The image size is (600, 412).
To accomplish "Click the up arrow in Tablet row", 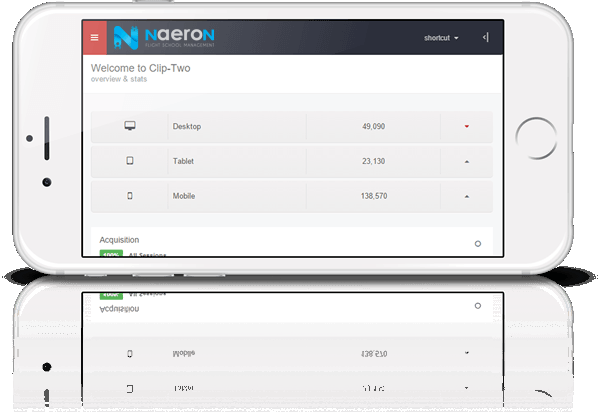I will 466,161.
